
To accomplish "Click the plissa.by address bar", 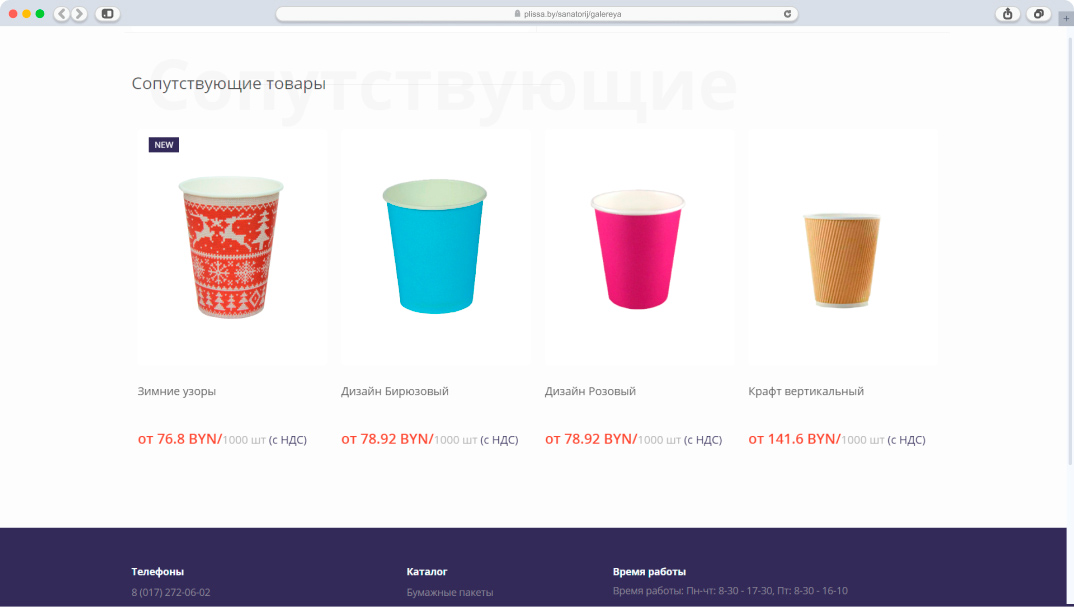I will (x=536, y=14).
